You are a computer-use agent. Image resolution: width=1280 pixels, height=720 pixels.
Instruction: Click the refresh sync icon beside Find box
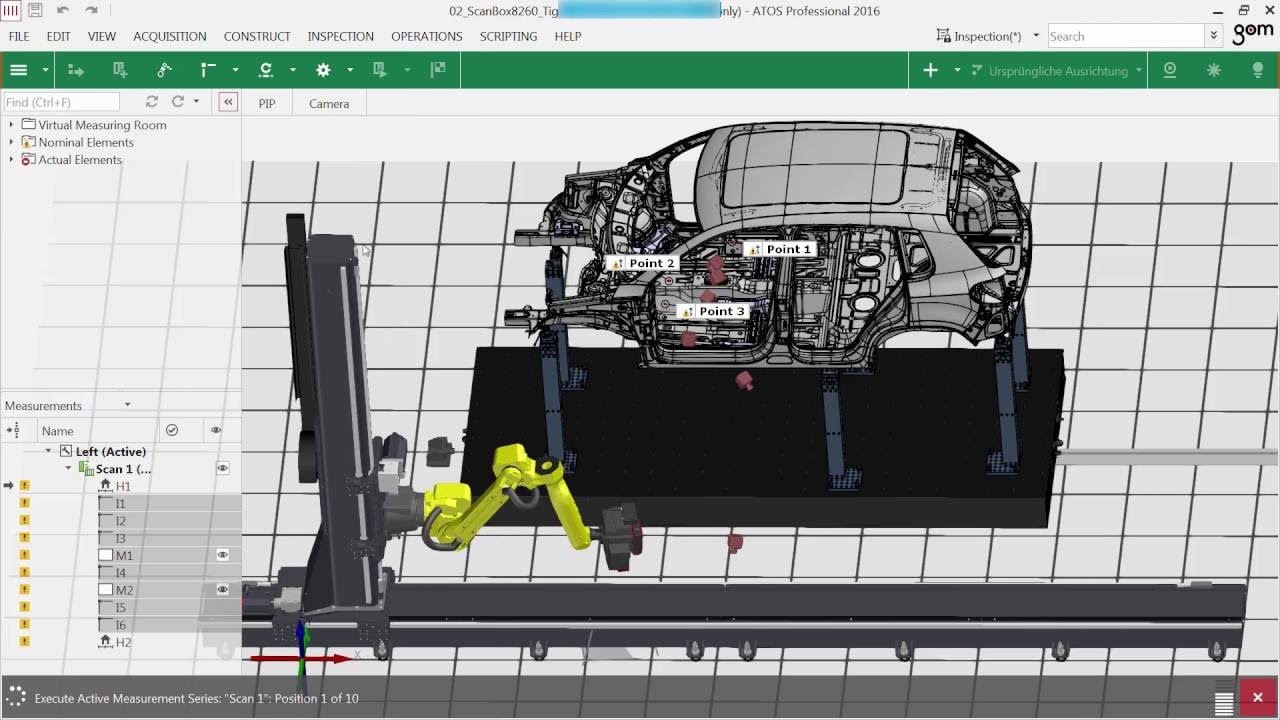[x=152, y=102]
